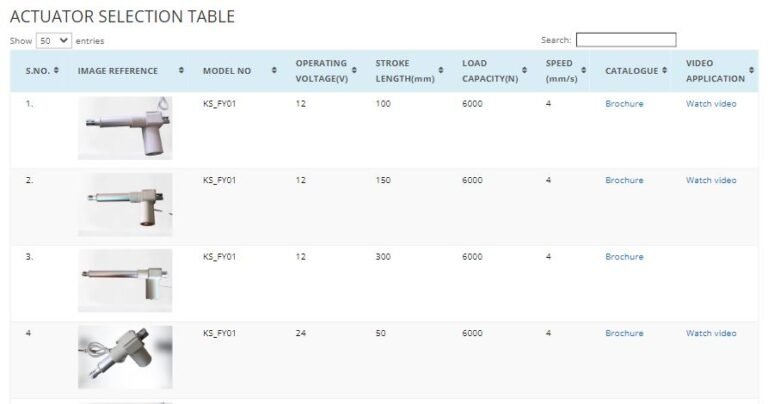Viewport: 768px width, 404px height.
Task: Open the Show entries count dropdown
Action: coord(54,40)
